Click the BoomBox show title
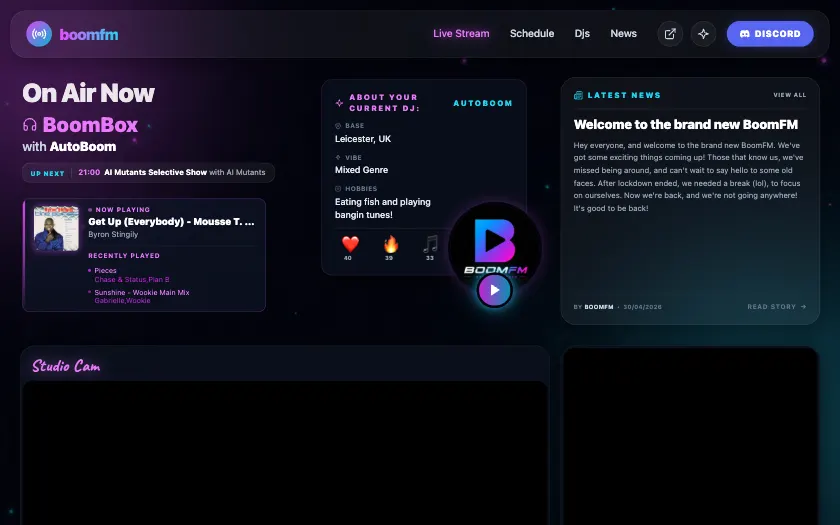The height and width of the screenshot is (525, 840). [90, 125]
